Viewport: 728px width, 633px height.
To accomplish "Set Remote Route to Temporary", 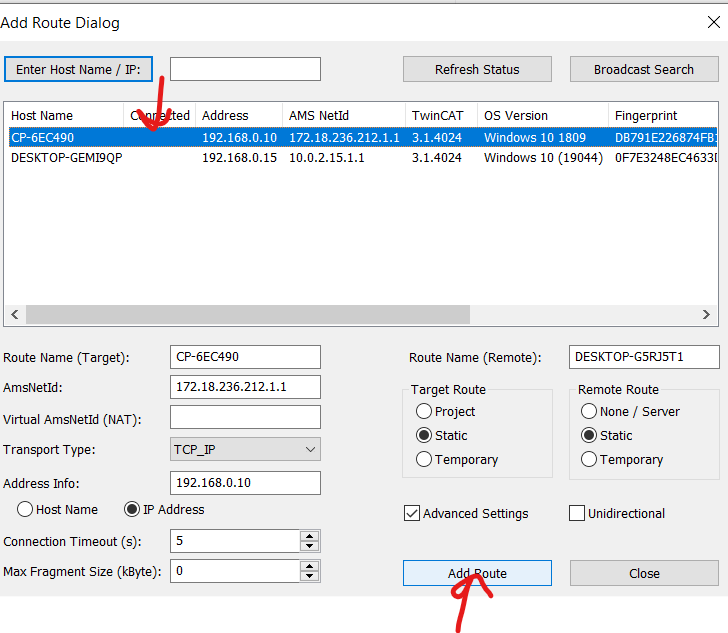I will pyautogui.click(x=589, y=459).
